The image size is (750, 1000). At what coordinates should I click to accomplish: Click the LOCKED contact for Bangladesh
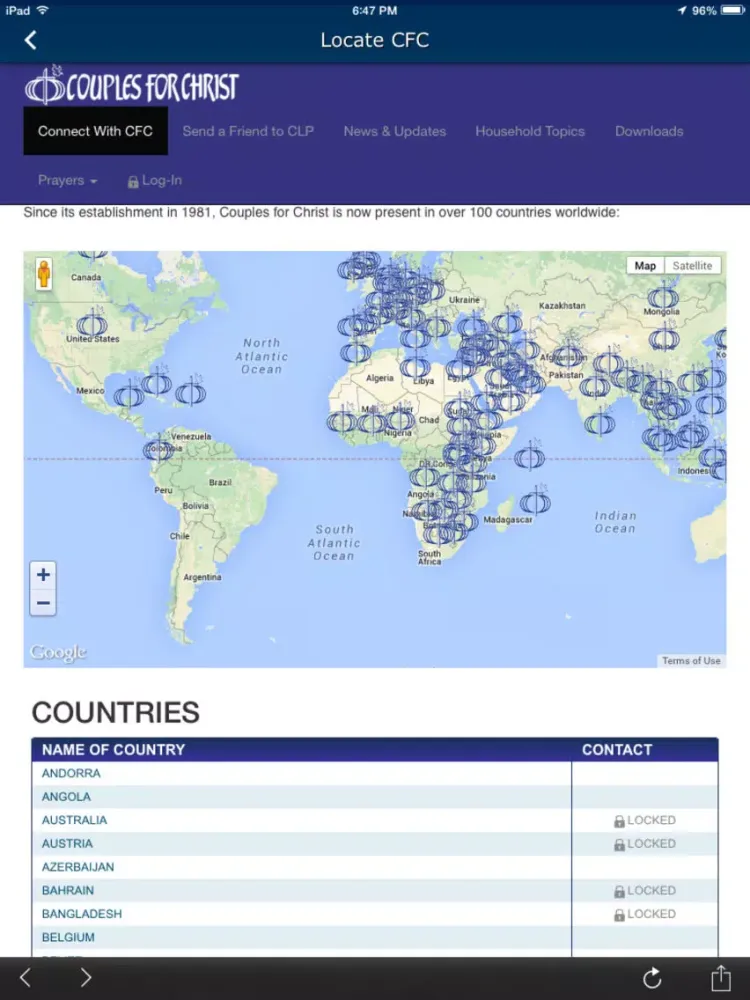[x=644, y=914]
